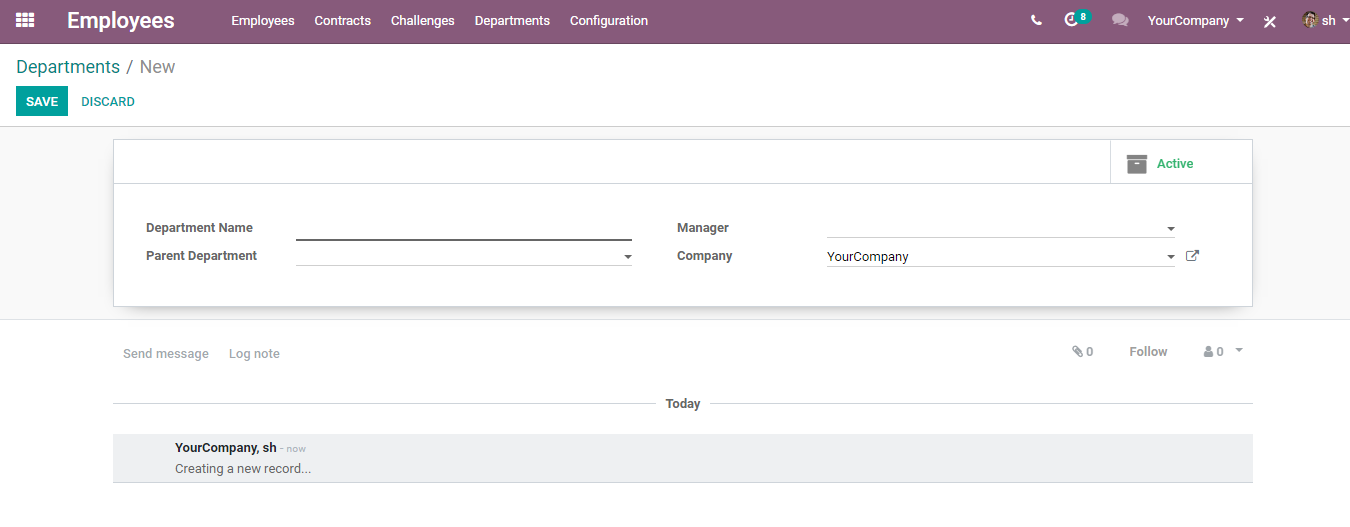Image resolution: width=1350 pixels, height=527 pixels.
Task: Open the YourCompany switcher in the navbar
Action: (x=1196, y=20)
